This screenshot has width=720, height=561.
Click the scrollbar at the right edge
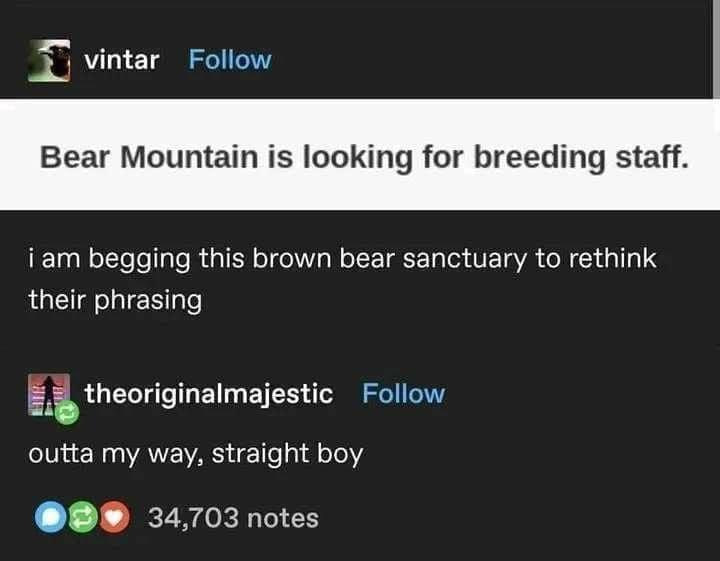715,50
